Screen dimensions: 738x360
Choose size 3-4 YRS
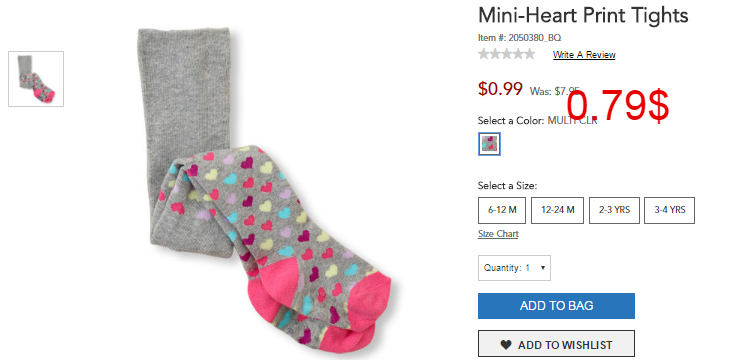[669, 210]
